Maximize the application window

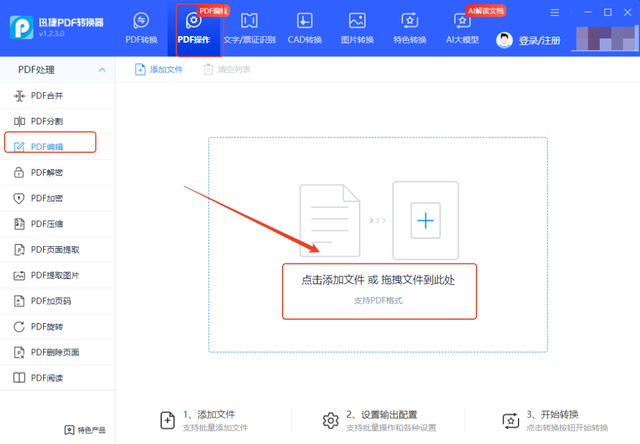click(x=608, y=13)
